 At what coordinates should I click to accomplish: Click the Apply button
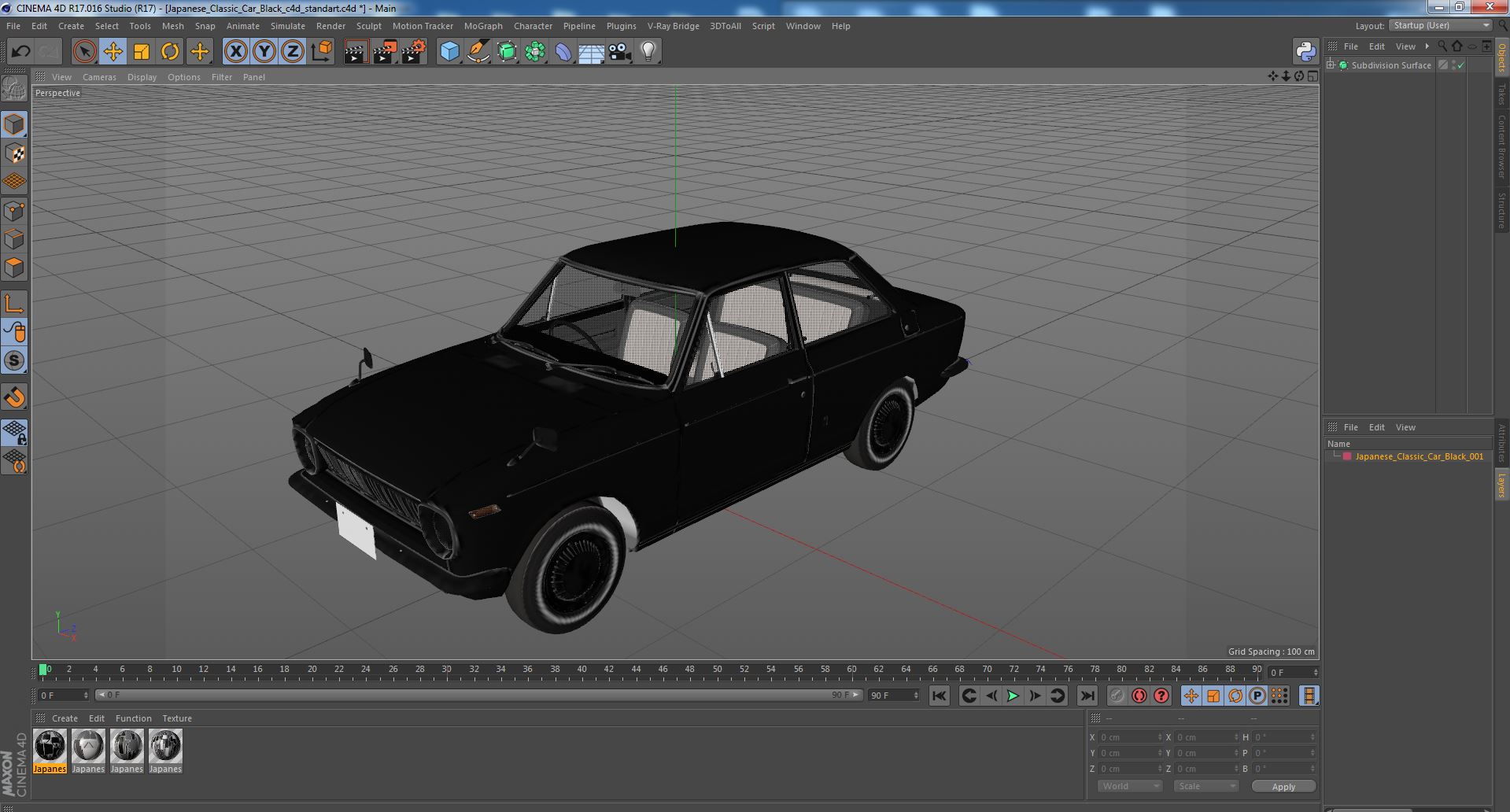(1283, 786)
